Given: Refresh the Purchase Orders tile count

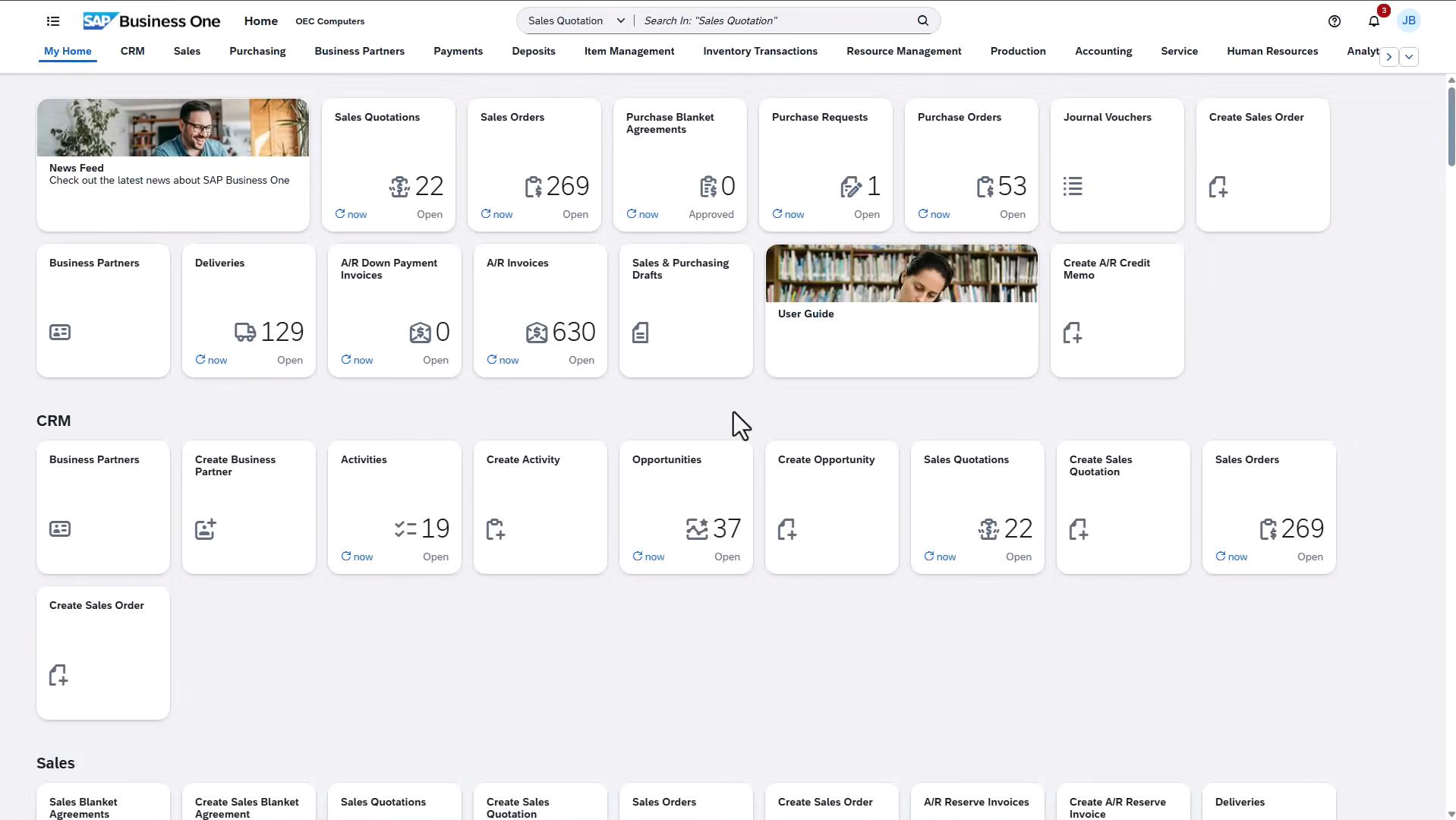Looking at the screenshot, I should [934, 214].
